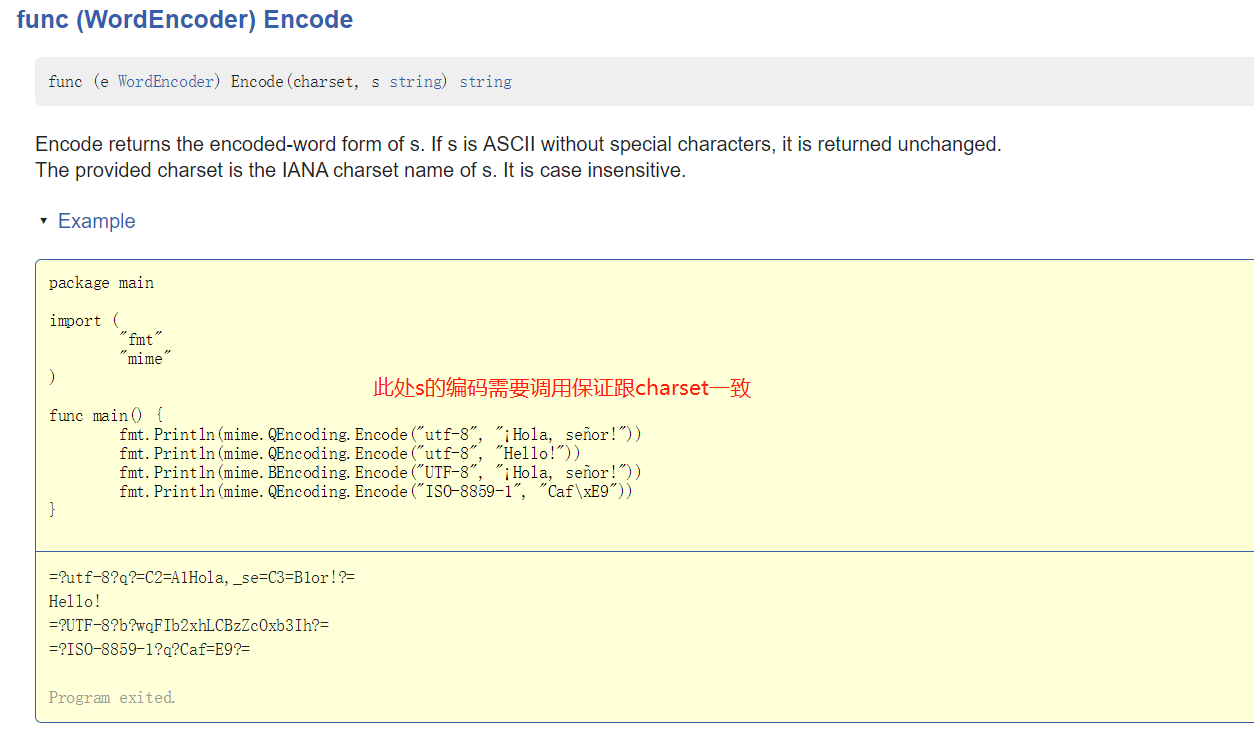The image size is (1254, 732).
Task: Click the 'func main() {' code line
Action: [x=105, y=416]
